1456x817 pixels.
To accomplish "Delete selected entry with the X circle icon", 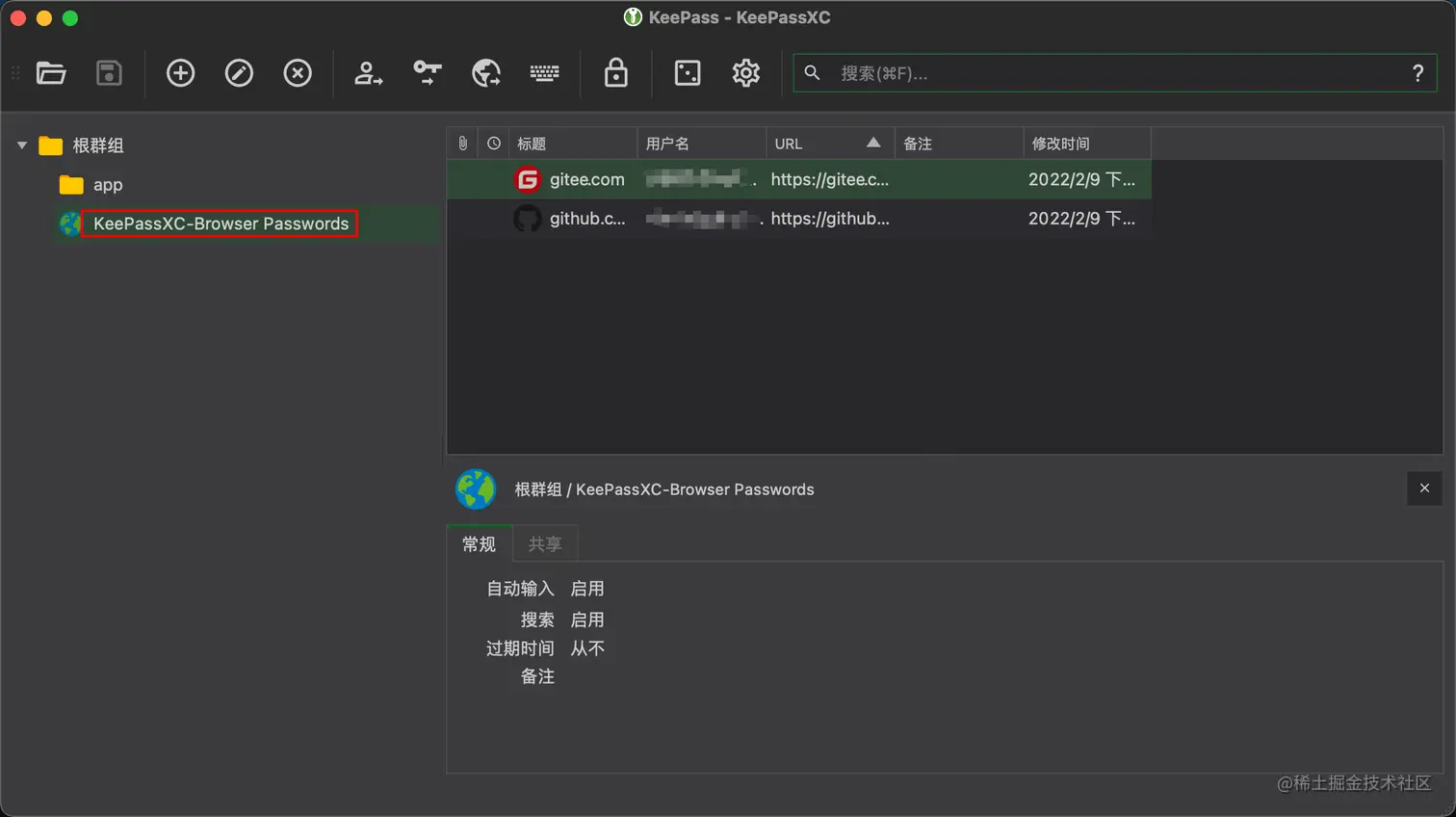I will pos(298,73).
